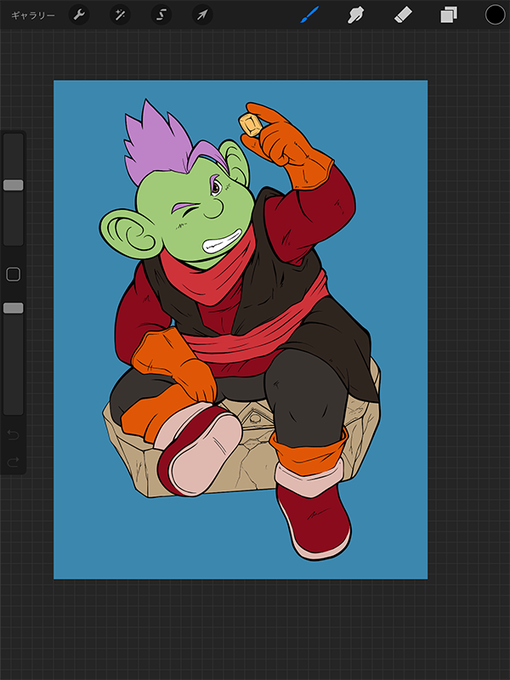This screenshot has width=510, height=680.
Task: Open the Actions wrench menu
Action: [79, 15]
